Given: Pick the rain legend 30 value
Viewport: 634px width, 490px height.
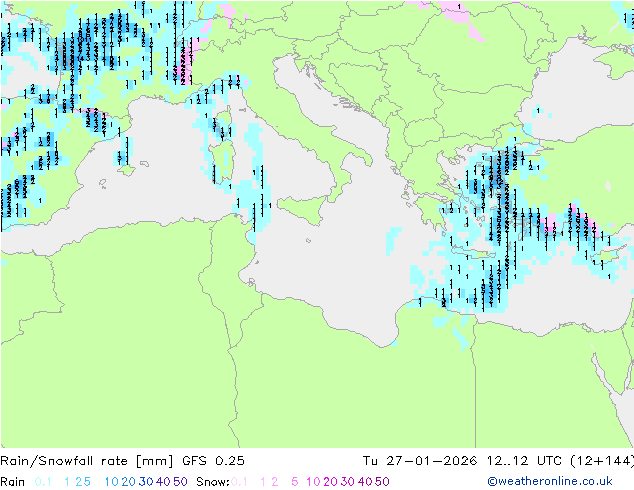Looking at the screenshot, I should click(146, 482).
